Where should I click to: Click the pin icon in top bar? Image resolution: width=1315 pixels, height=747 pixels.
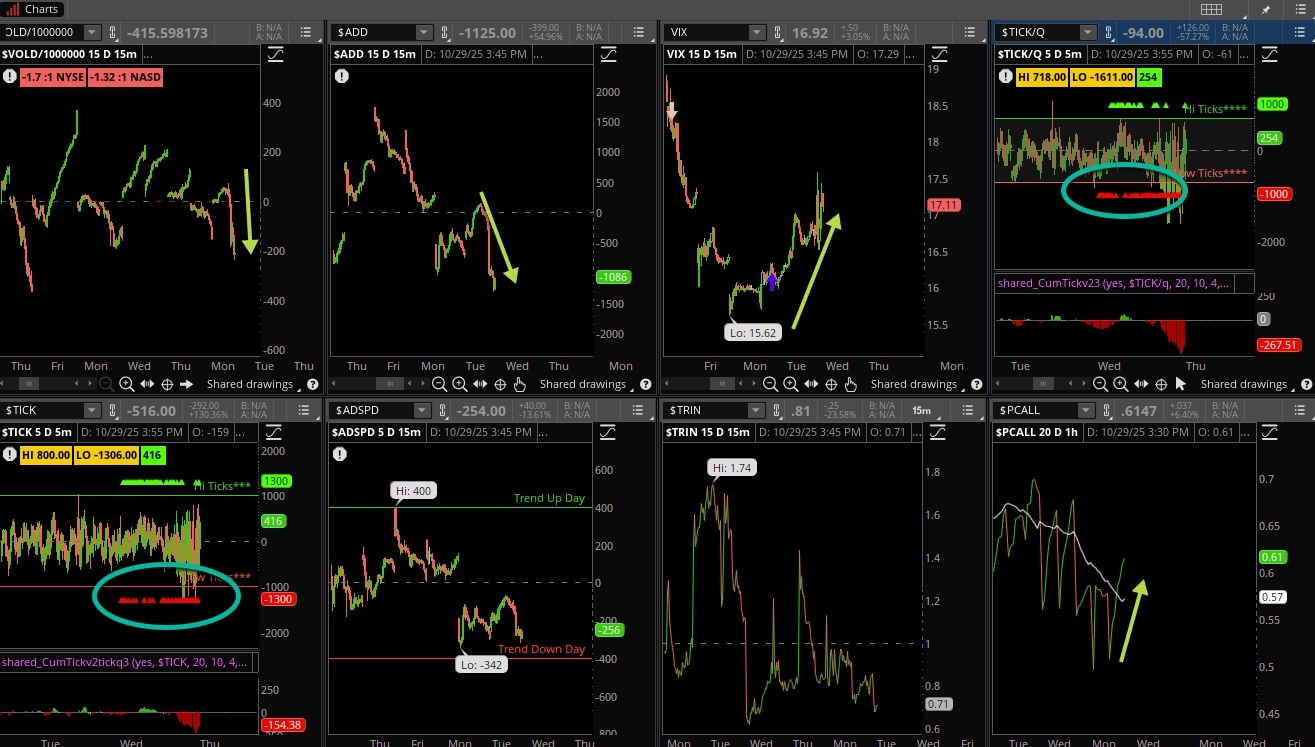point(1265,9)
